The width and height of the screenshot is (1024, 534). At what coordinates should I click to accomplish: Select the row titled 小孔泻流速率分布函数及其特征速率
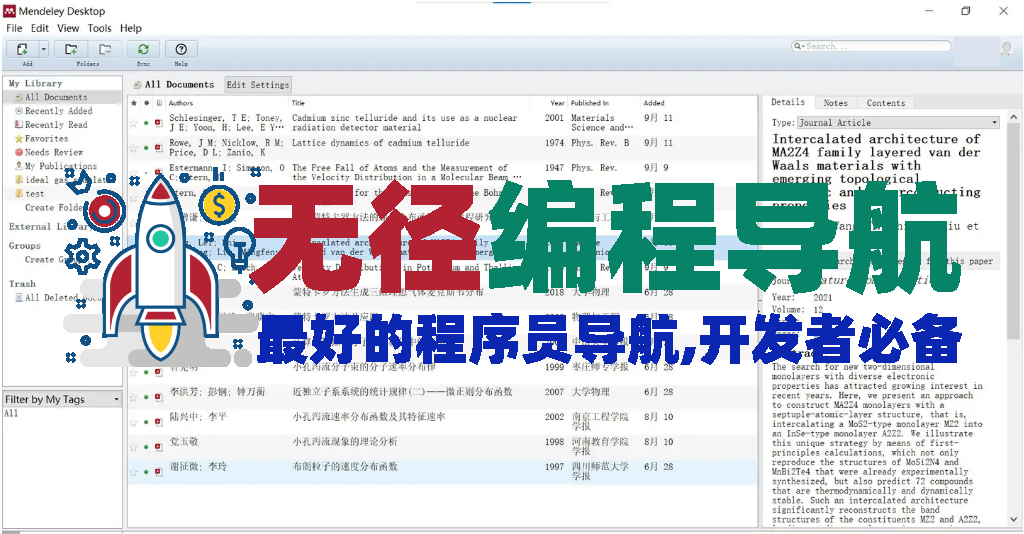click(x=442, y=422)
